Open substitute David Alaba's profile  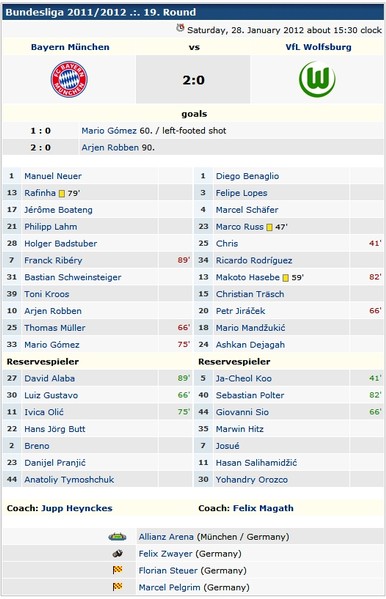(50, 378)
